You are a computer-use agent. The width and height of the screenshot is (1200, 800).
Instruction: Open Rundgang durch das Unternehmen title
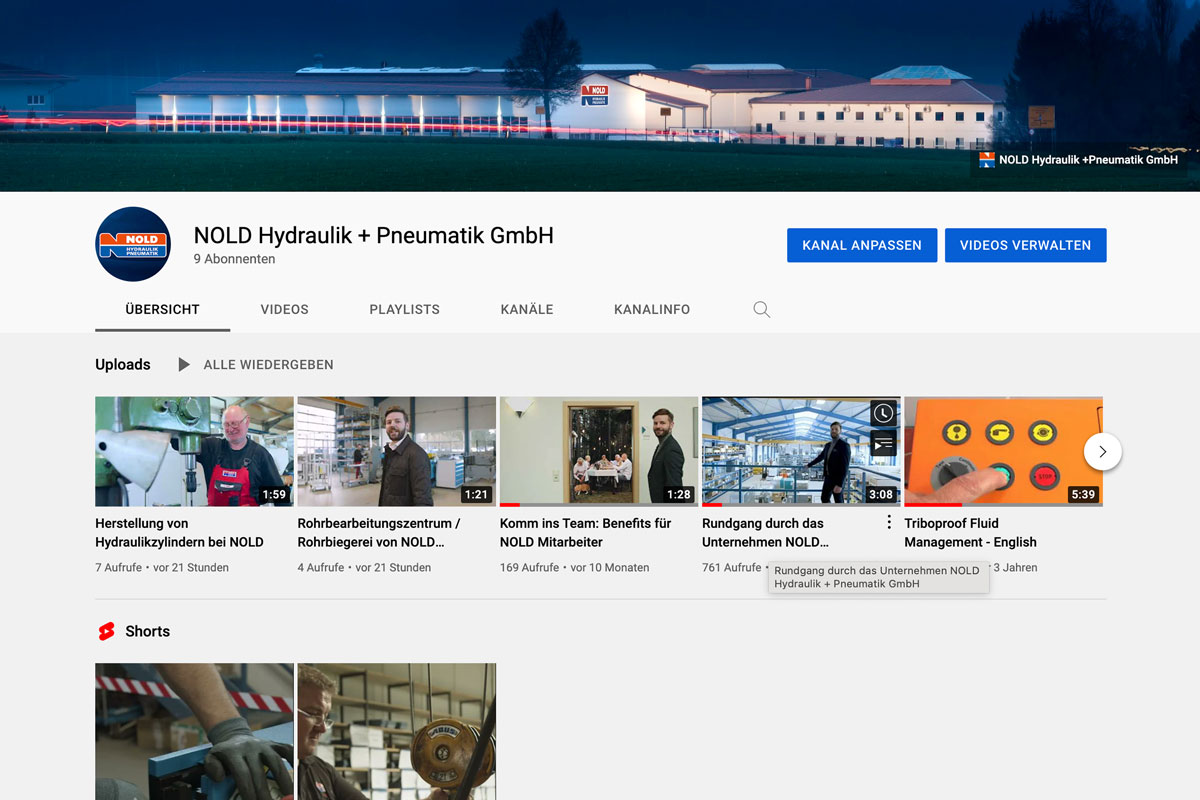pyautogui.click(x=766, y=533)
